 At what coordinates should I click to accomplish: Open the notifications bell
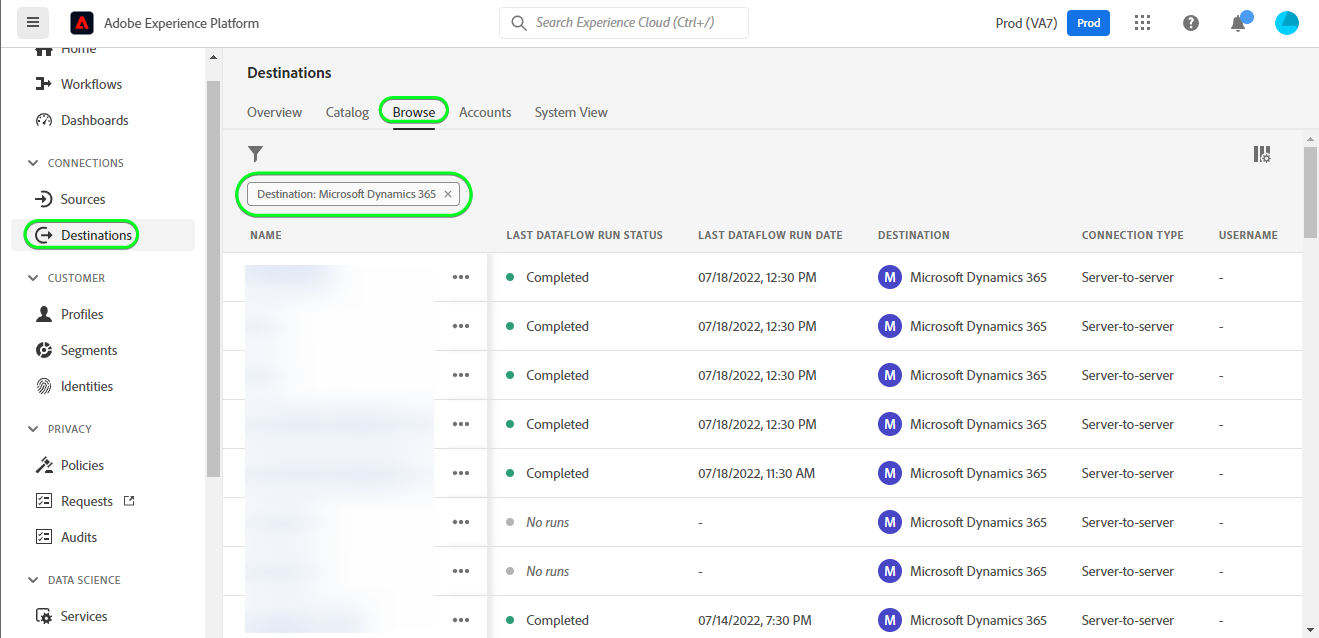tap(1238, 23)
